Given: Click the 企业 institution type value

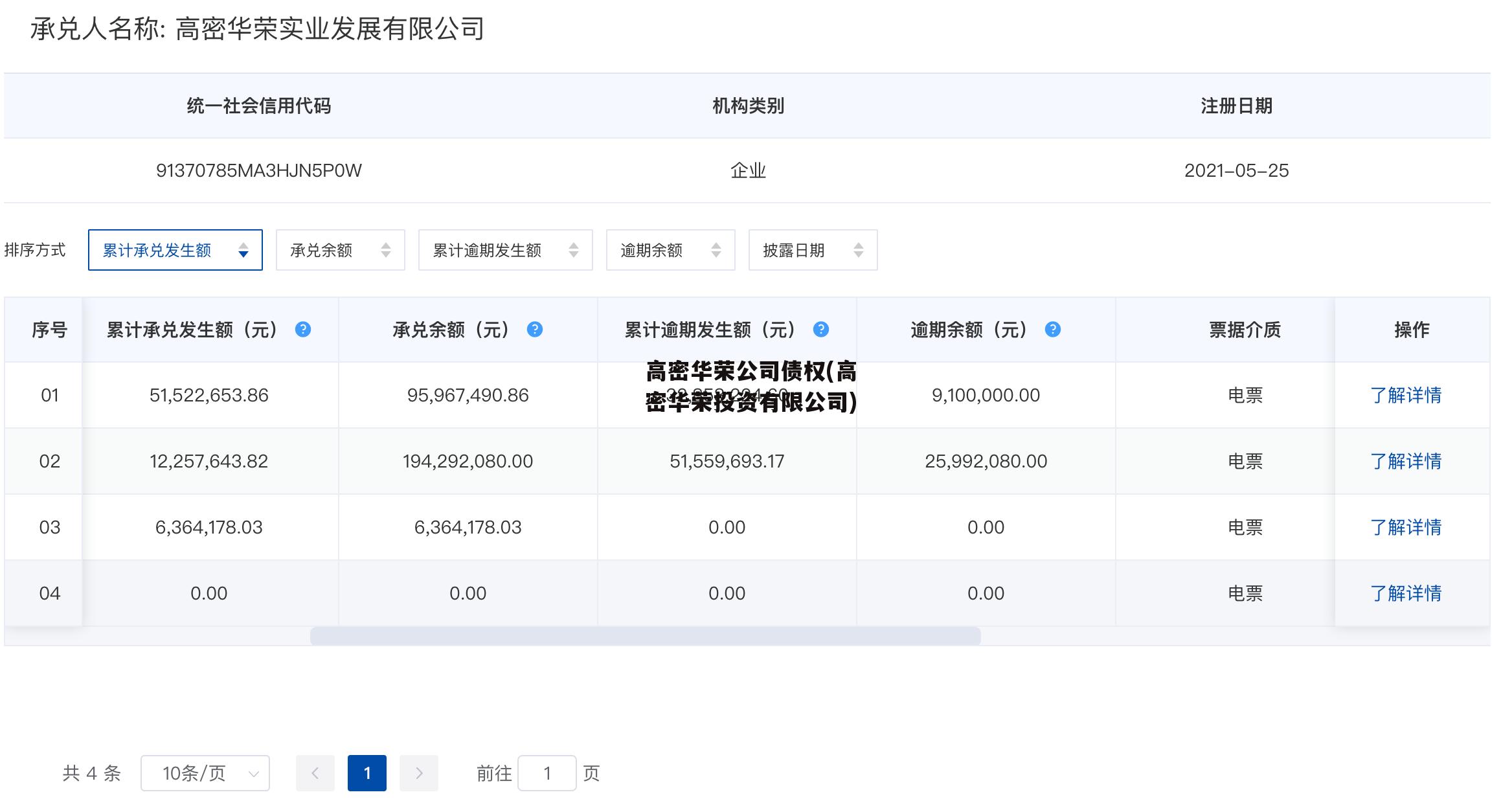Looking at the screenshot, I should tap(749, 170).
